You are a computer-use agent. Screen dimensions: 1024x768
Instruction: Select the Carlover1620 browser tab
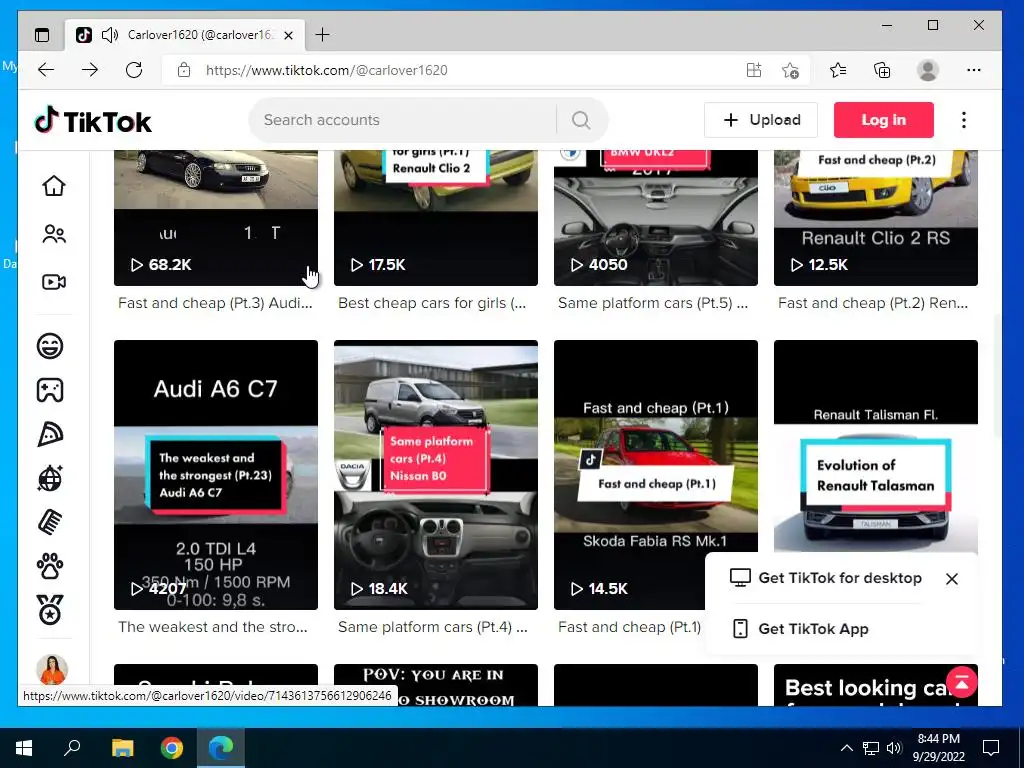[x=185, y=35]
